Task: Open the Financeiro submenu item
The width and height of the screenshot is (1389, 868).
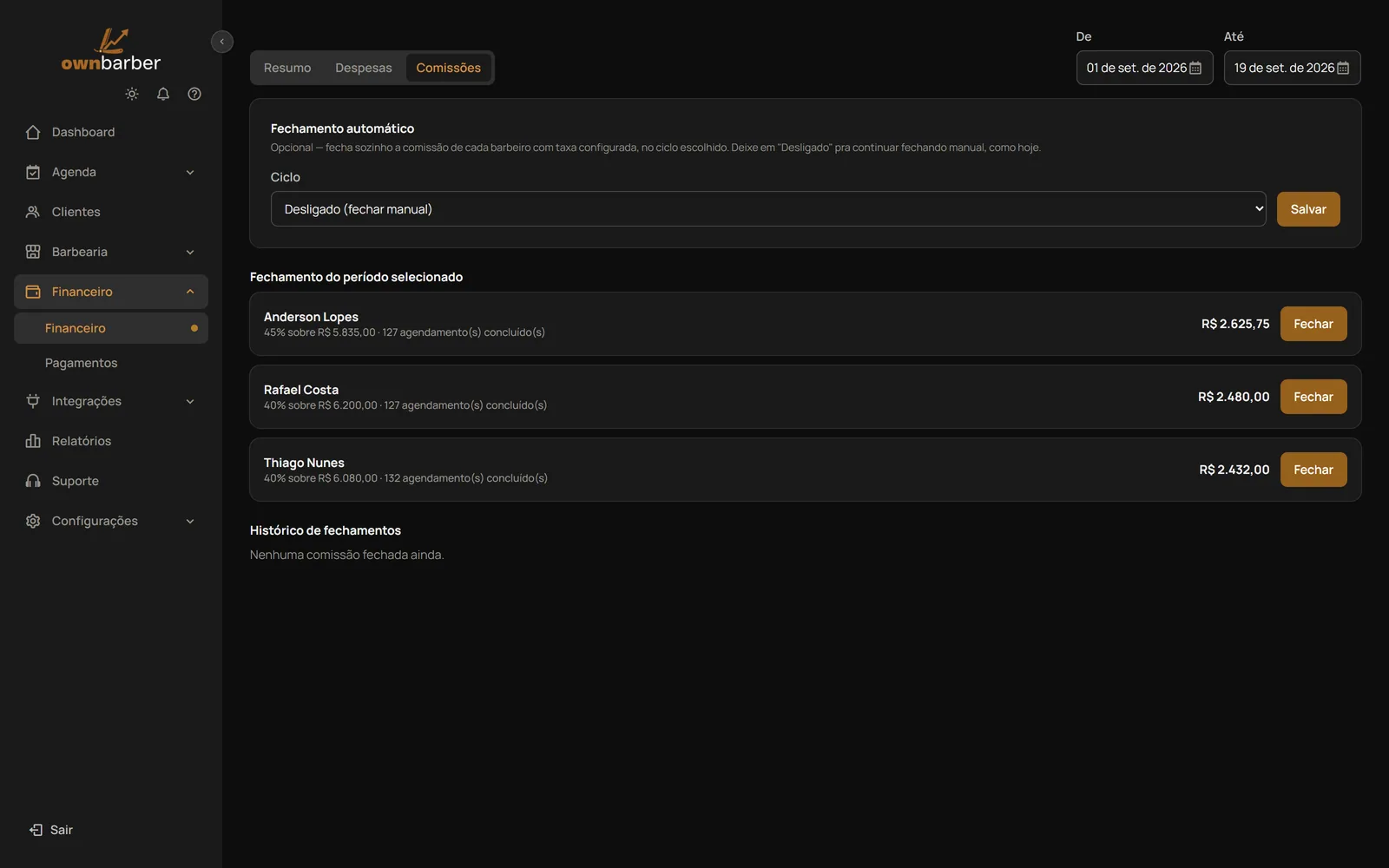Action: 111,328
